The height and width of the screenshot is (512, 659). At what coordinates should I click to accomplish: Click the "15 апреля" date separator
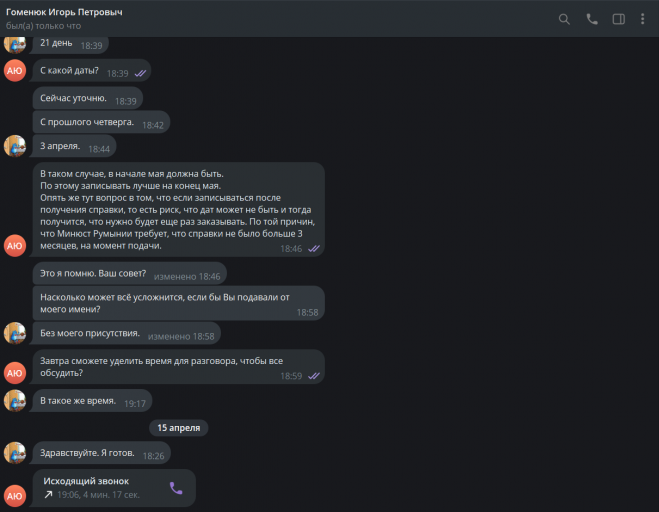(x=179, y=427)
